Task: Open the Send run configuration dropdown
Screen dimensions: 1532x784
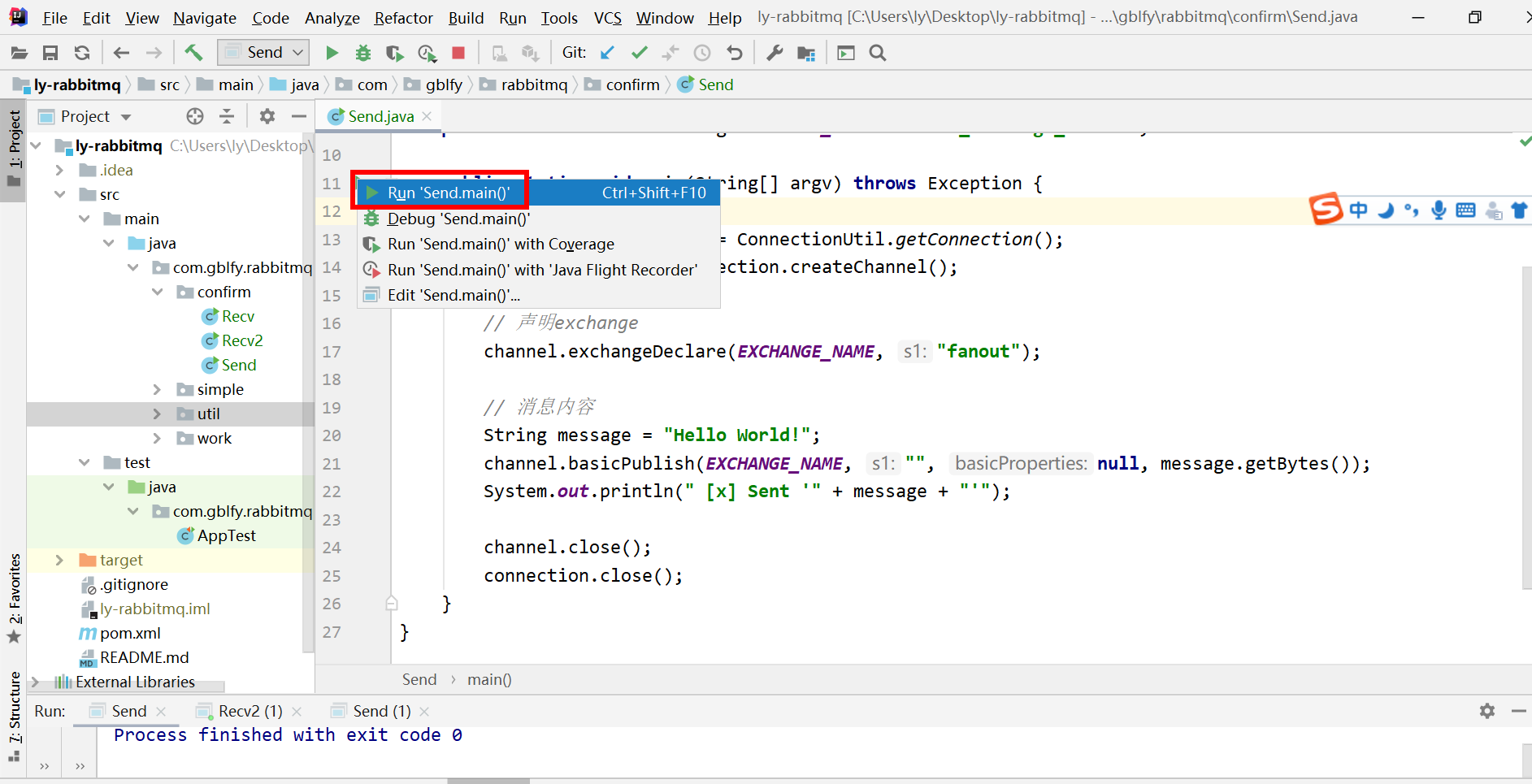Action: click(x=263, y=53)
